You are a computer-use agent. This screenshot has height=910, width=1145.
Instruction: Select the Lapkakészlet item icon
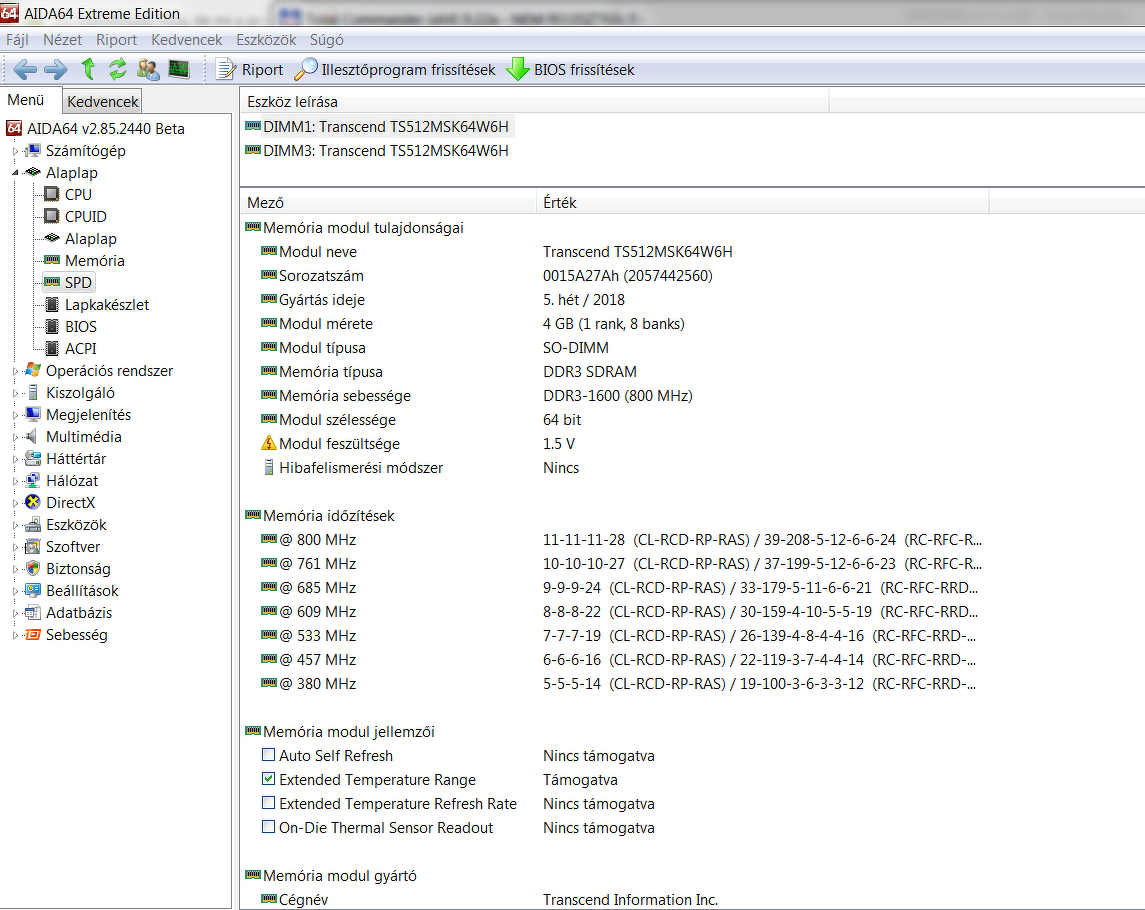(x=51, y=305)
